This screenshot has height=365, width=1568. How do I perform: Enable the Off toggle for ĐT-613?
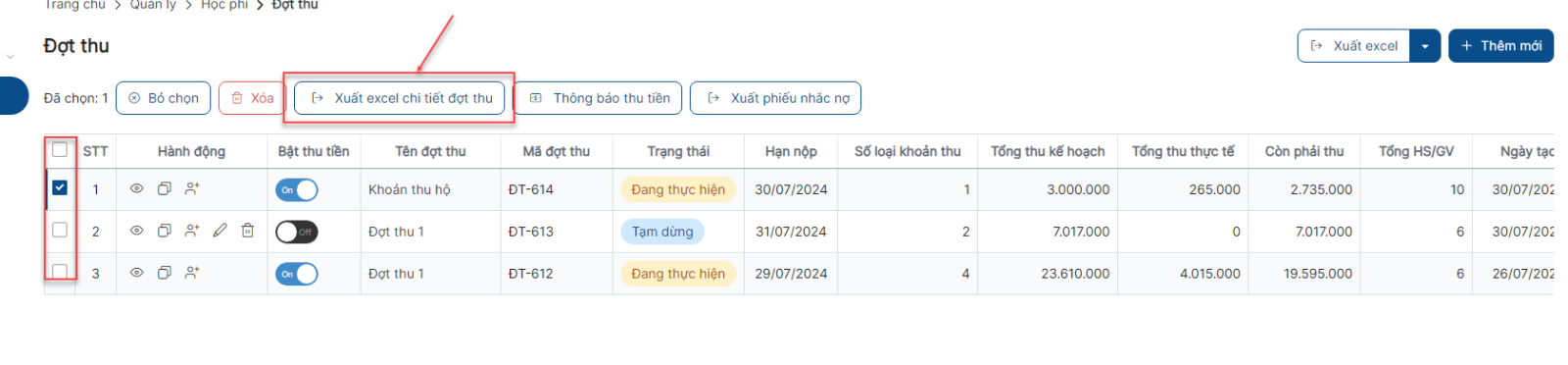click(x=297, y=232)
